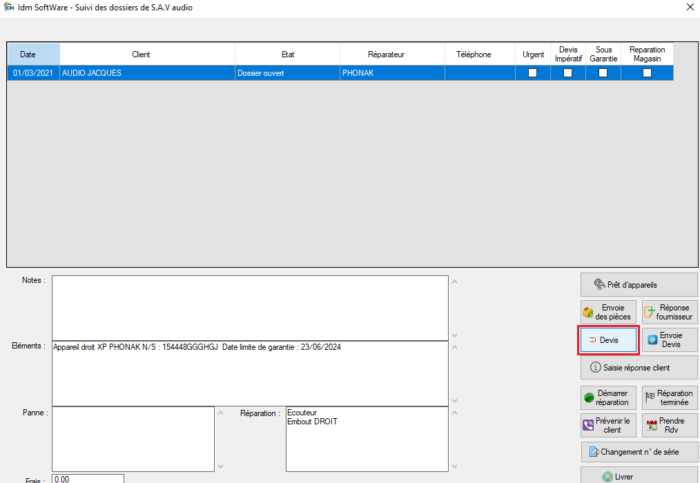The width and height of the screenshot is (700, 483).
Task: Click the Frais amount field
Action: (x=88, y=479)
